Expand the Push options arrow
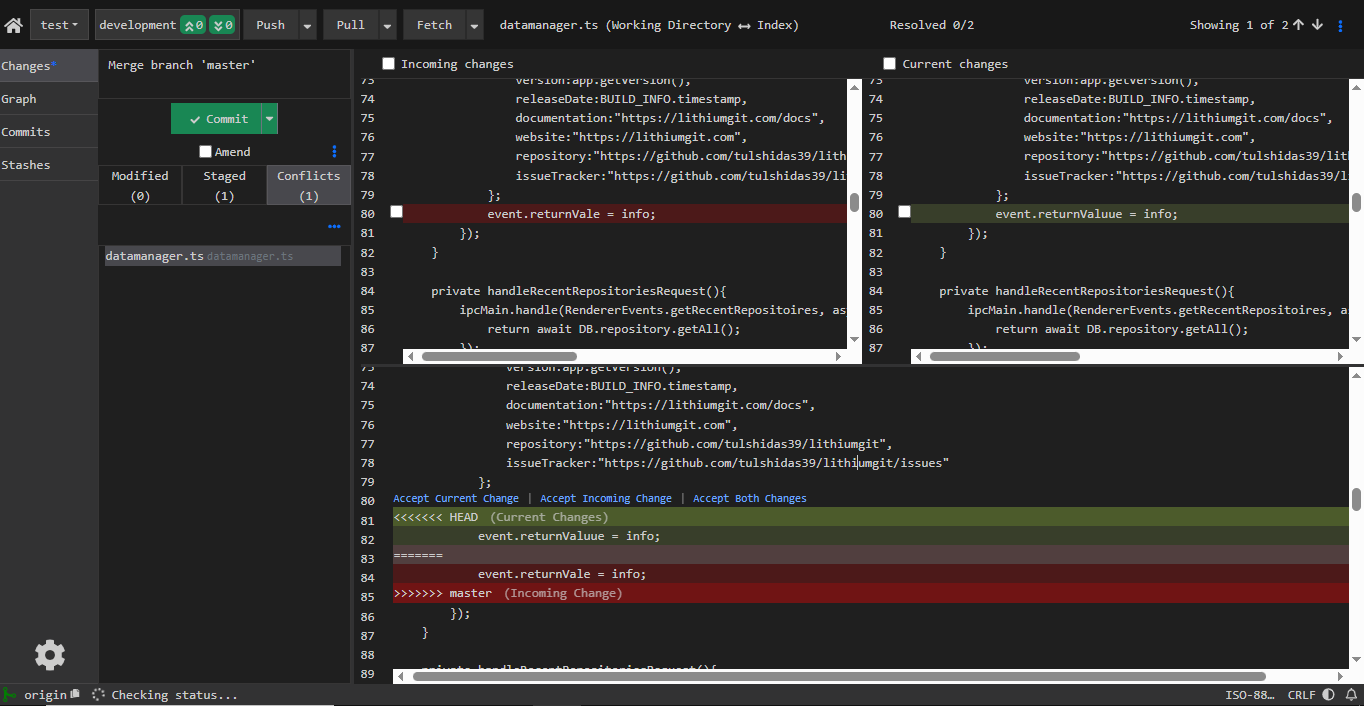The width and height of the screenshot is (1364, 706). [x=308, y=25]
